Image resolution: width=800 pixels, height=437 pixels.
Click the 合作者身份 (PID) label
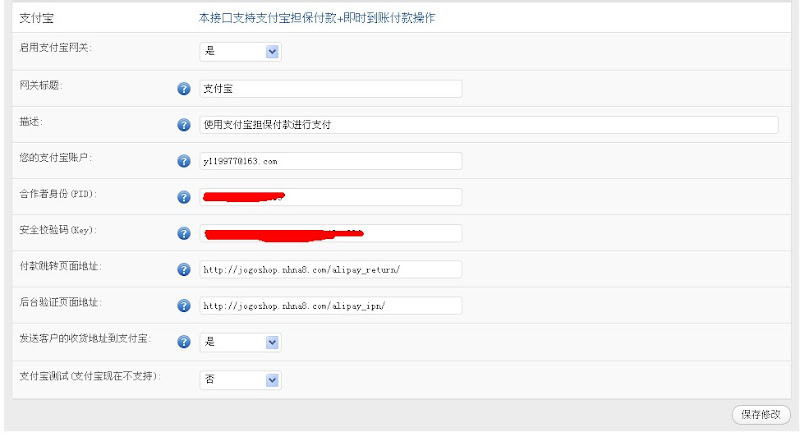click(x=58, y=194)
